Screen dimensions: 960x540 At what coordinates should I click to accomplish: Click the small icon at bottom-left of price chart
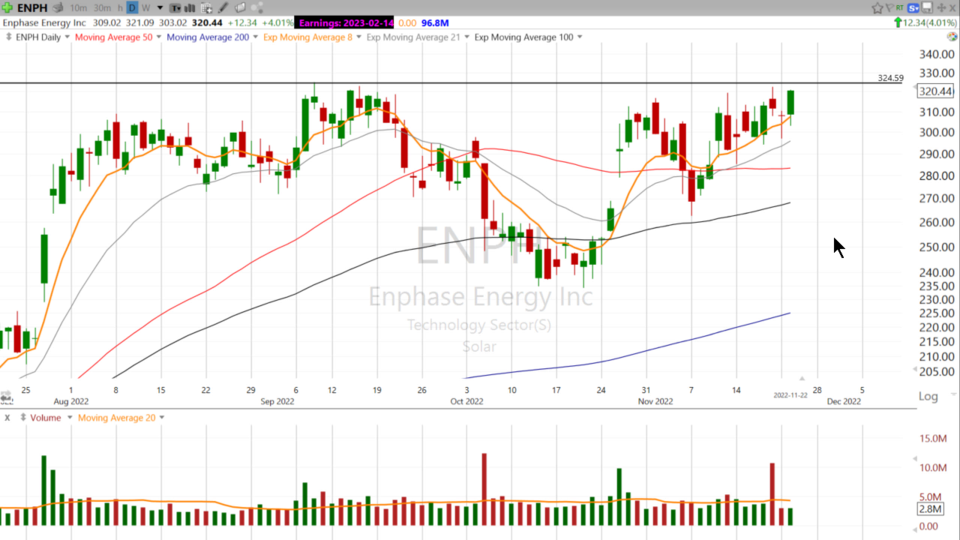click(6, 398)
